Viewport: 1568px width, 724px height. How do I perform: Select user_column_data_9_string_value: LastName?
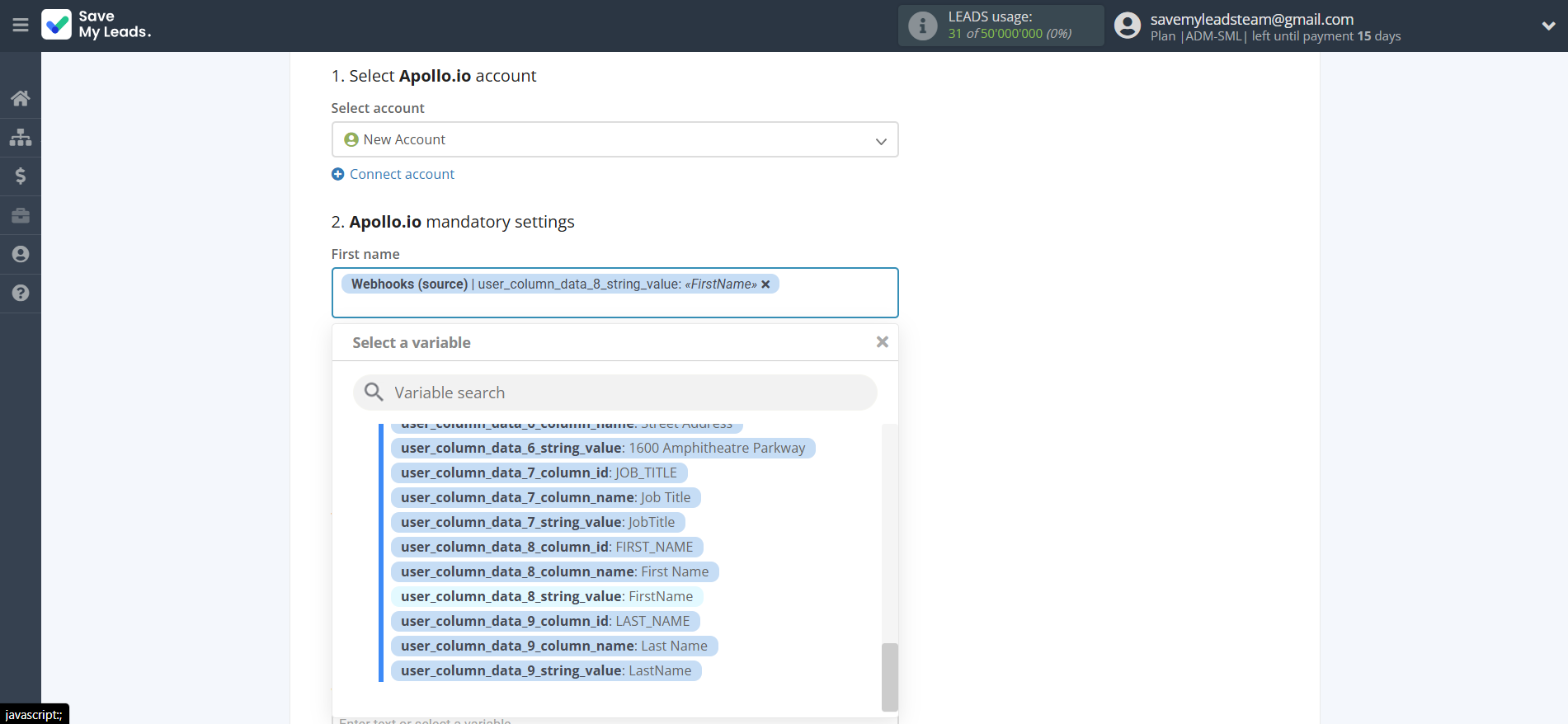(x=546, y=670)
